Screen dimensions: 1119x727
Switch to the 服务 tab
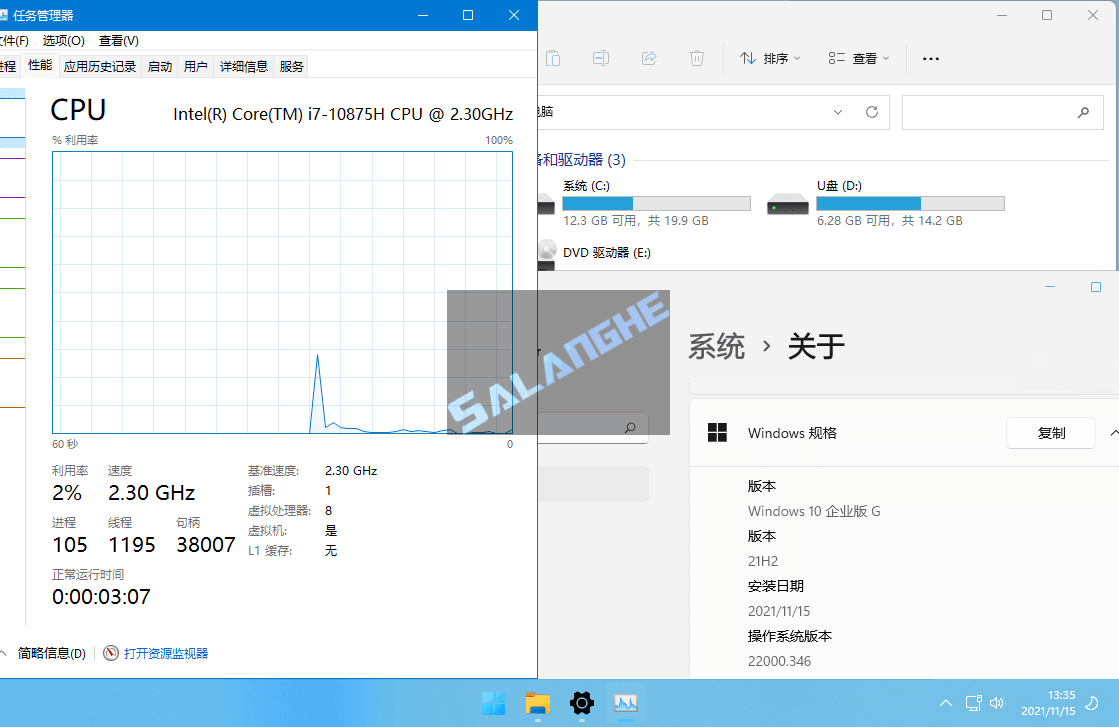tap(291, 66)
